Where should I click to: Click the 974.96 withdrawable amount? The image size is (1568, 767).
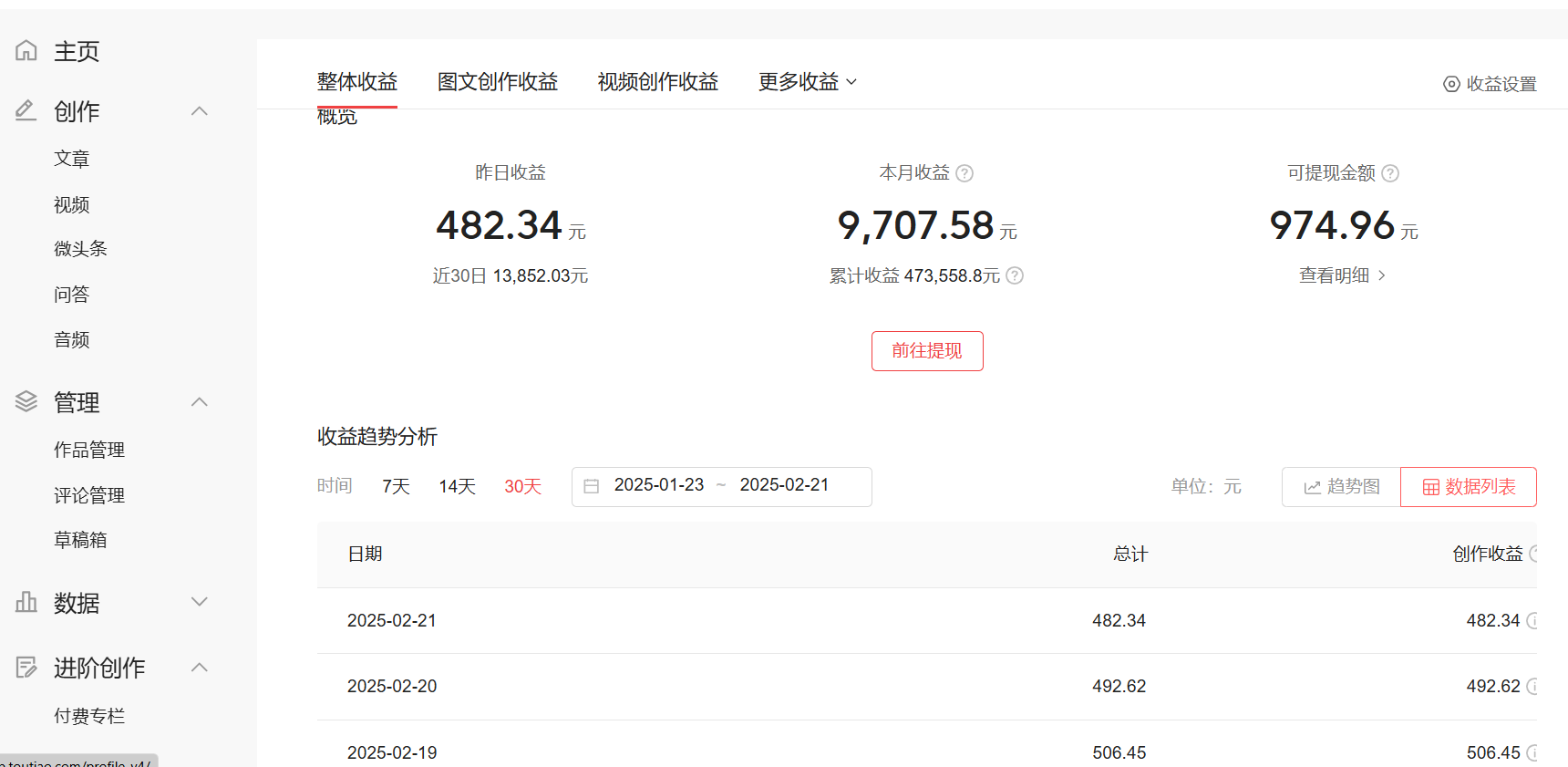point(1332,225)
